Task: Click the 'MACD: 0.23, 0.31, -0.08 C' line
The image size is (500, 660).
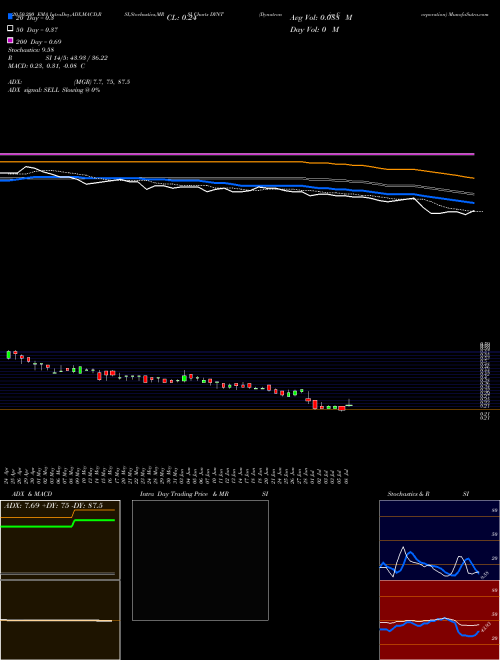Action: [46, 66]
